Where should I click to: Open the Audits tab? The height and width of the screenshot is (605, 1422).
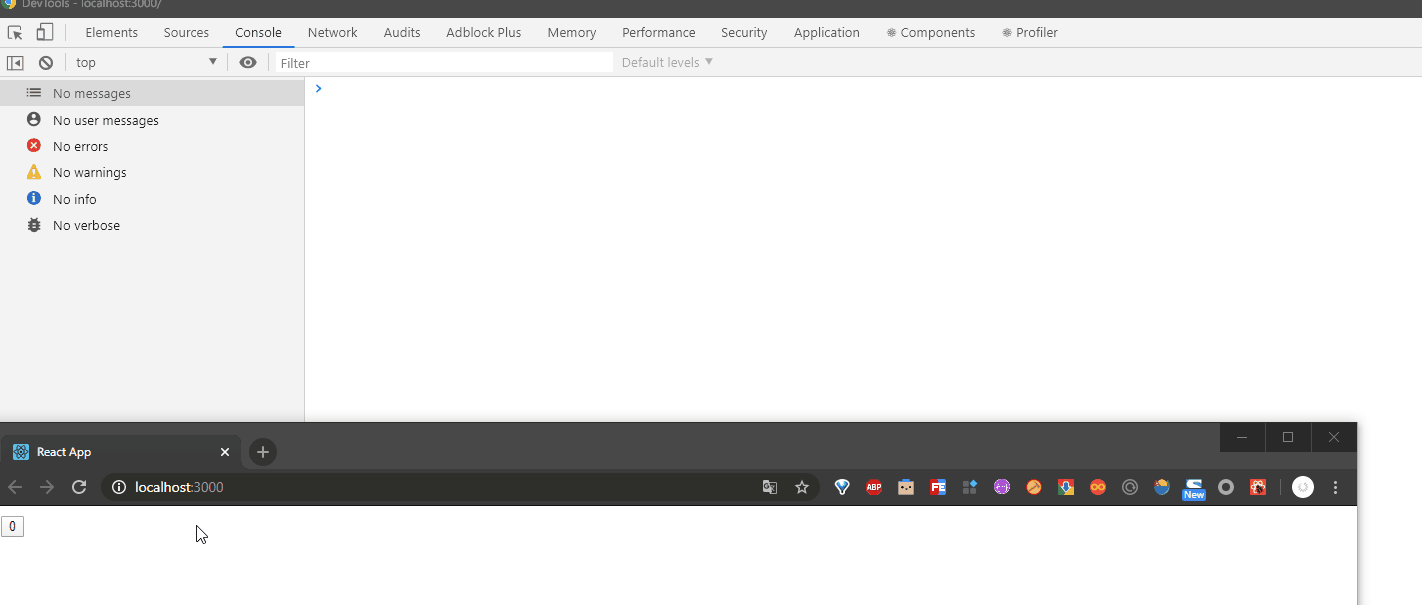coord(402,32)
